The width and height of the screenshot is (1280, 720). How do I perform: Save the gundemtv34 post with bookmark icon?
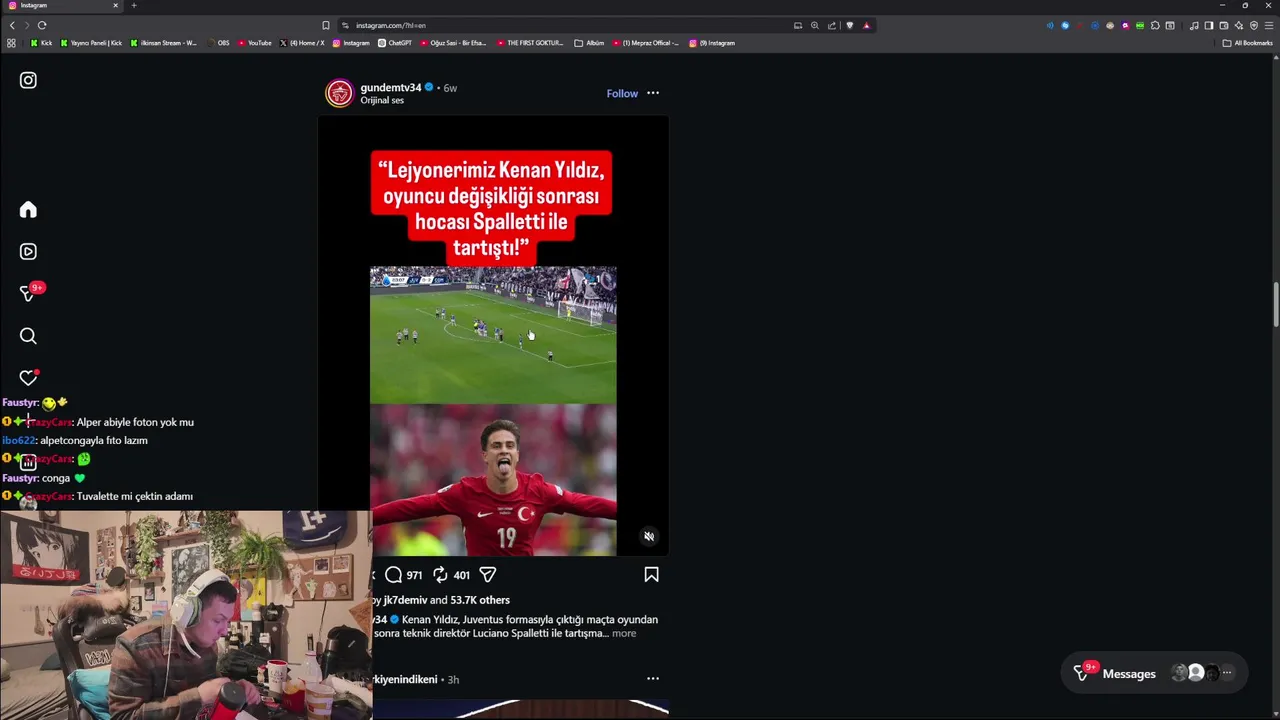651,575
